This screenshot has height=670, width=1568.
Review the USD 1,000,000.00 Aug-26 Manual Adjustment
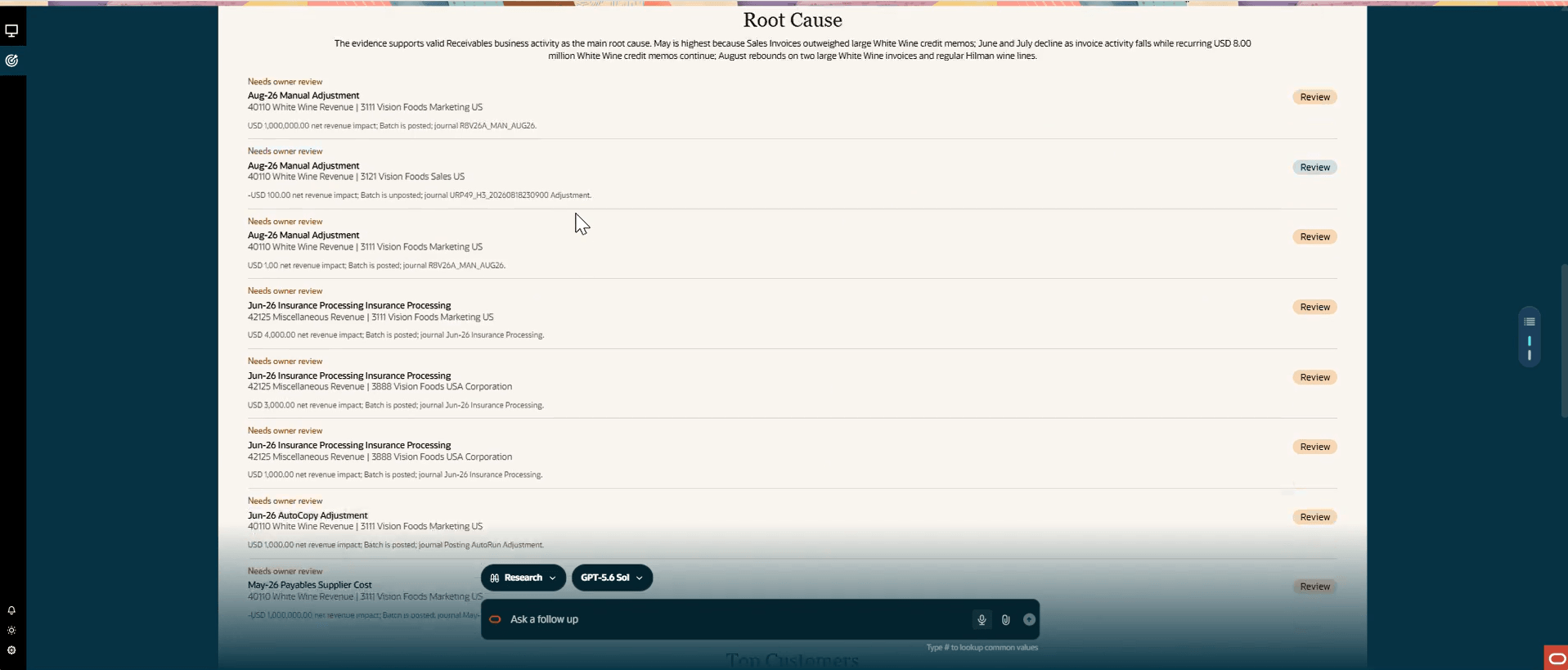pos(1314,97)
